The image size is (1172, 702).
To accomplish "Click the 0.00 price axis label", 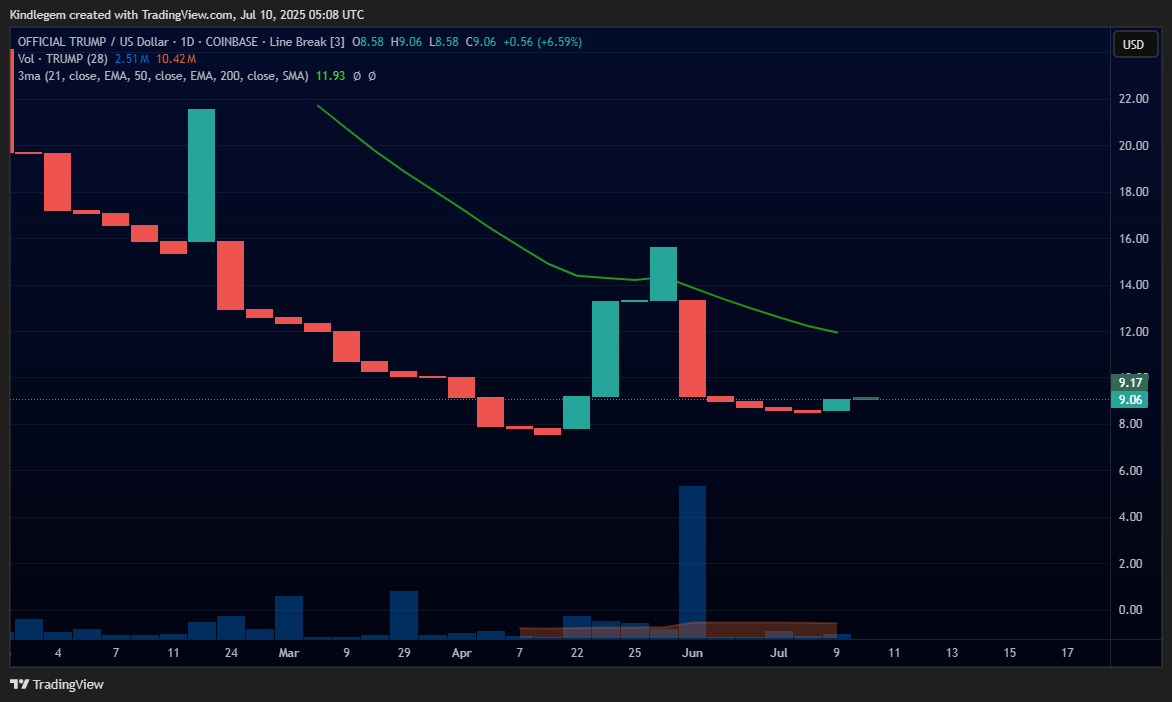I will coord(1130,609).
